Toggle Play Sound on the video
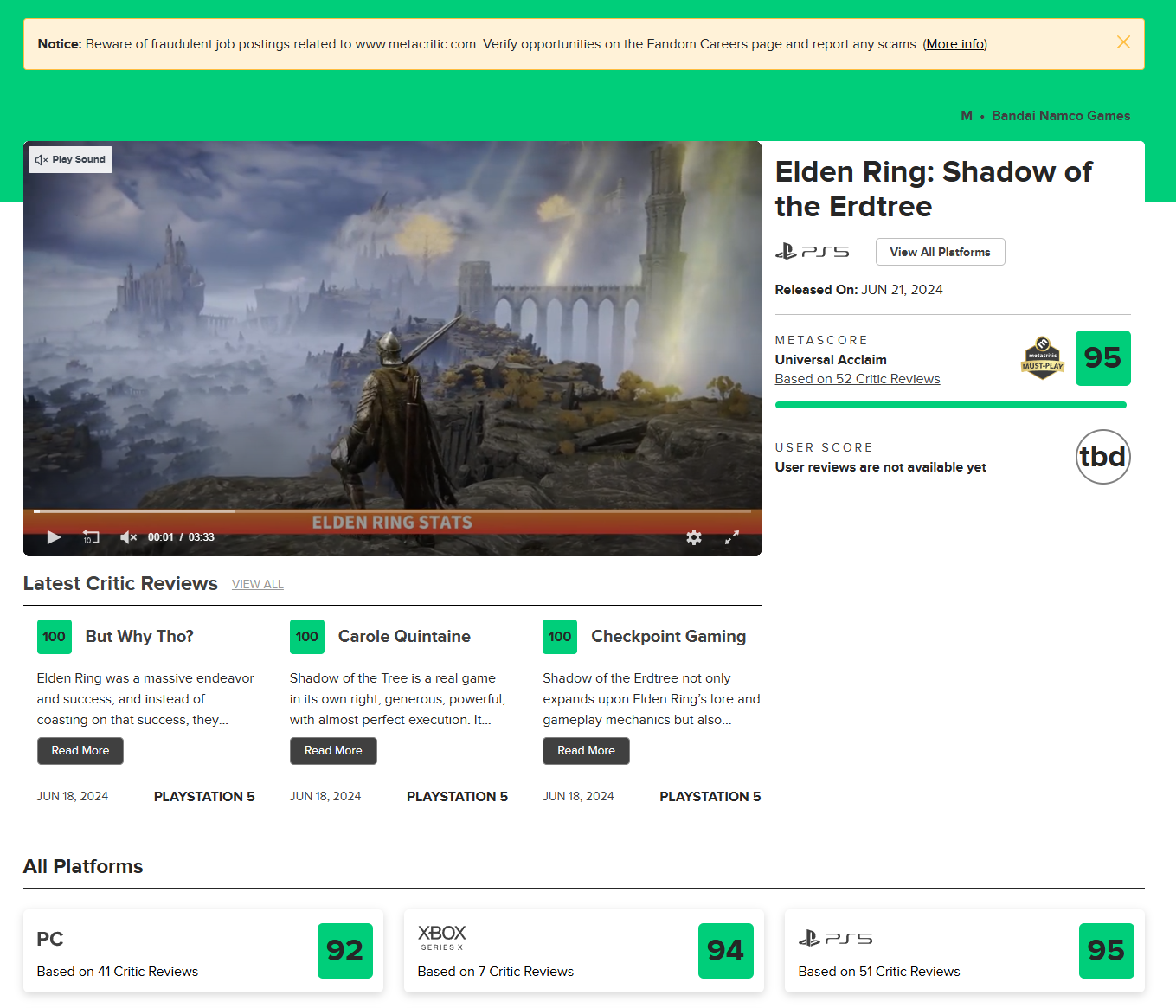Viewport: 1176px width, 1008px height. pyautogui.click(x=70, y=159)
